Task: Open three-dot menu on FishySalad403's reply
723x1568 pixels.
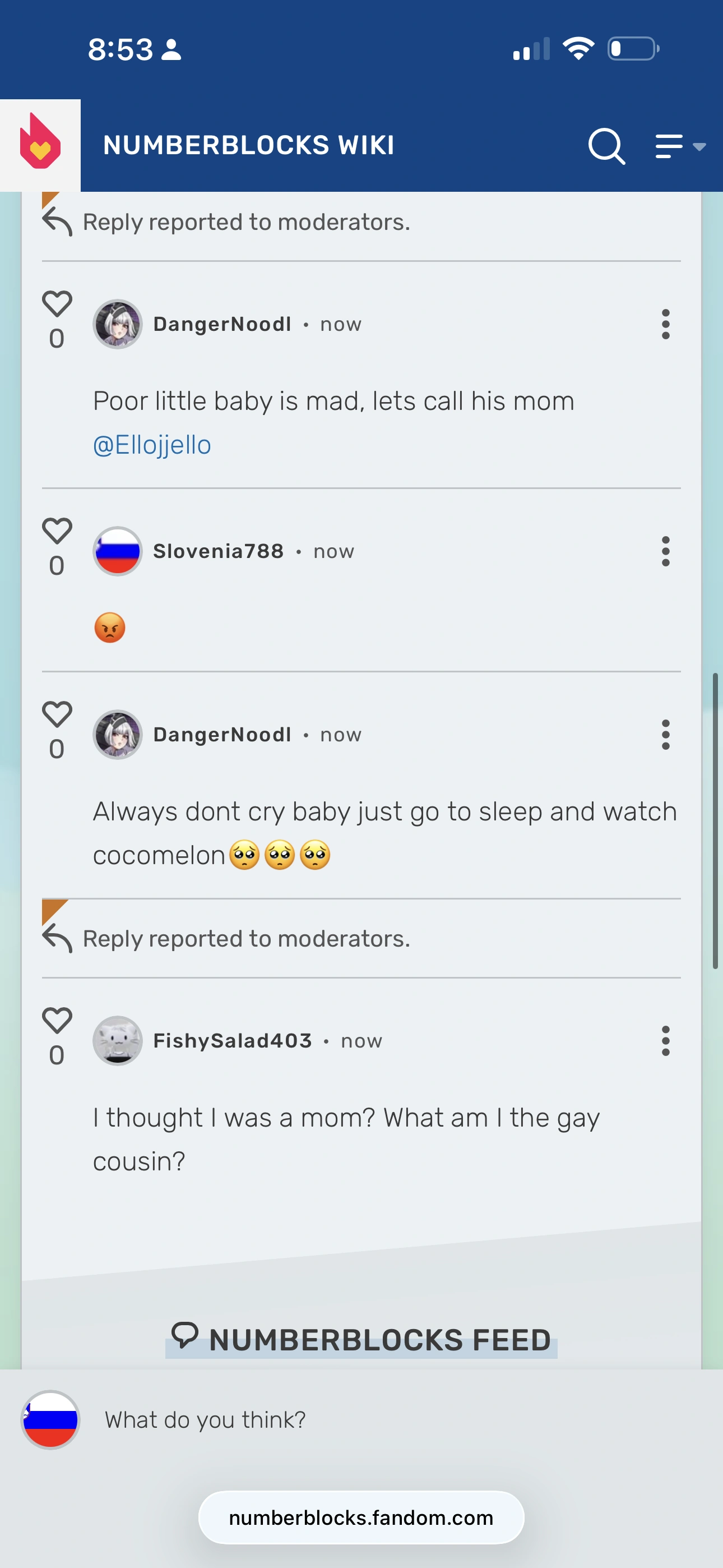Action: (665, 1041)
